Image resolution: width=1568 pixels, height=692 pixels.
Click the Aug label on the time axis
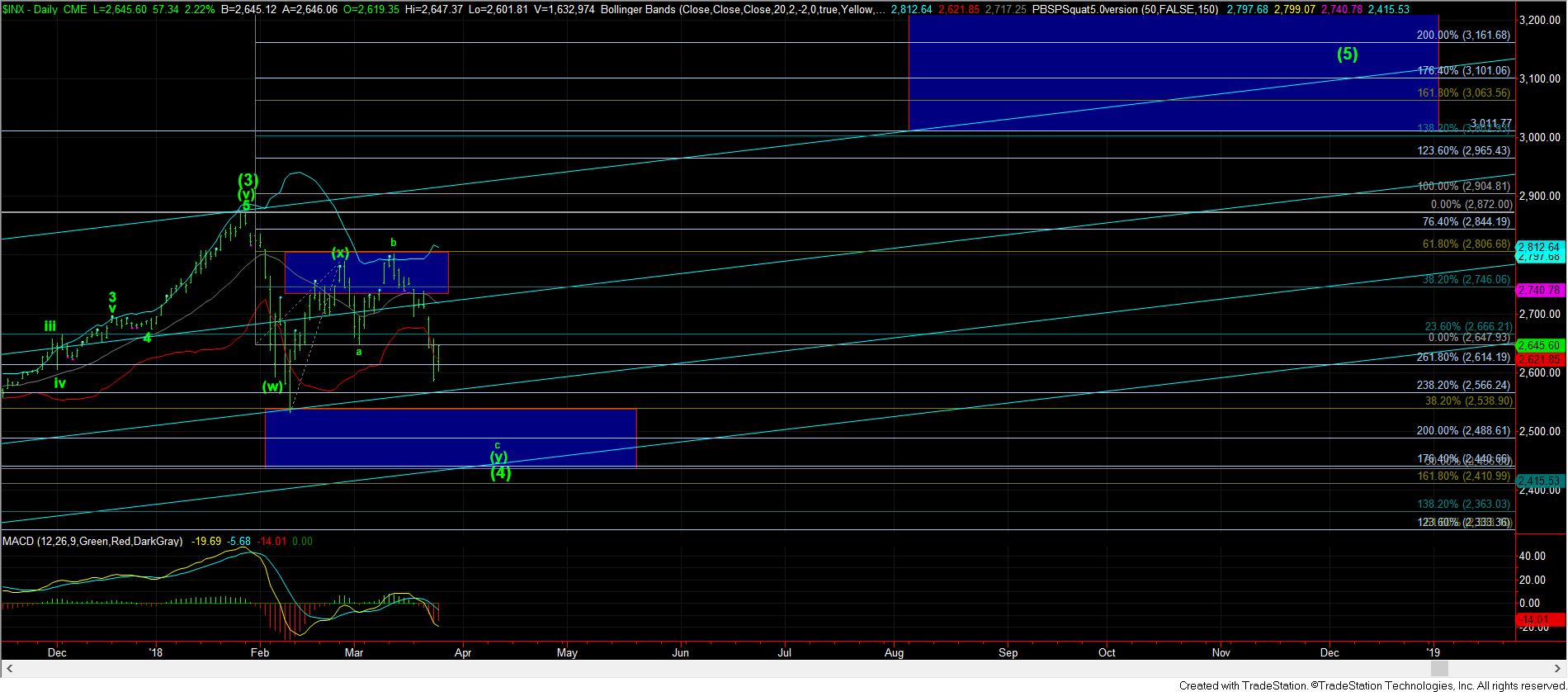(894, 652)
